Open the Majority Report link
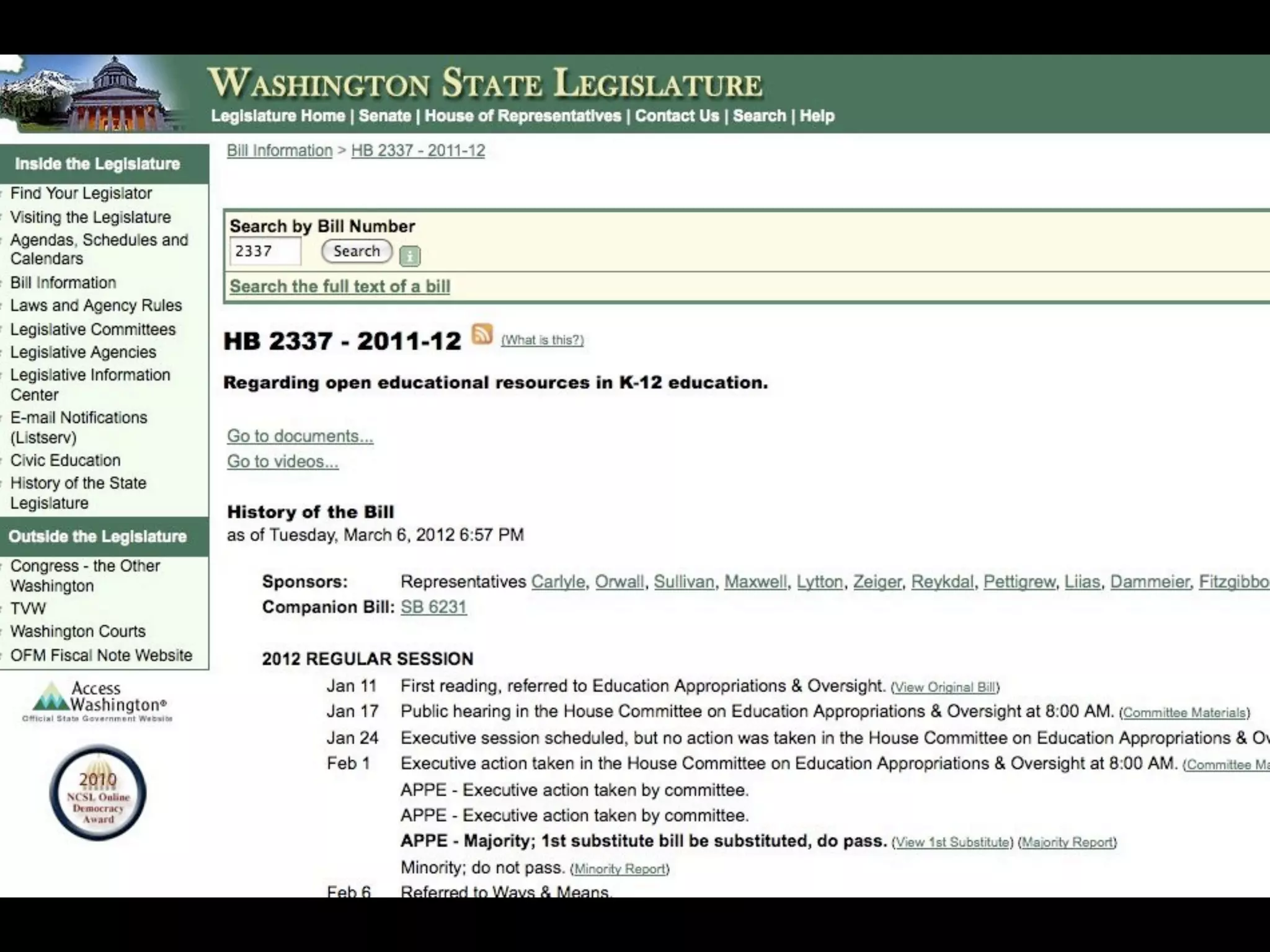 point(1067,842)
